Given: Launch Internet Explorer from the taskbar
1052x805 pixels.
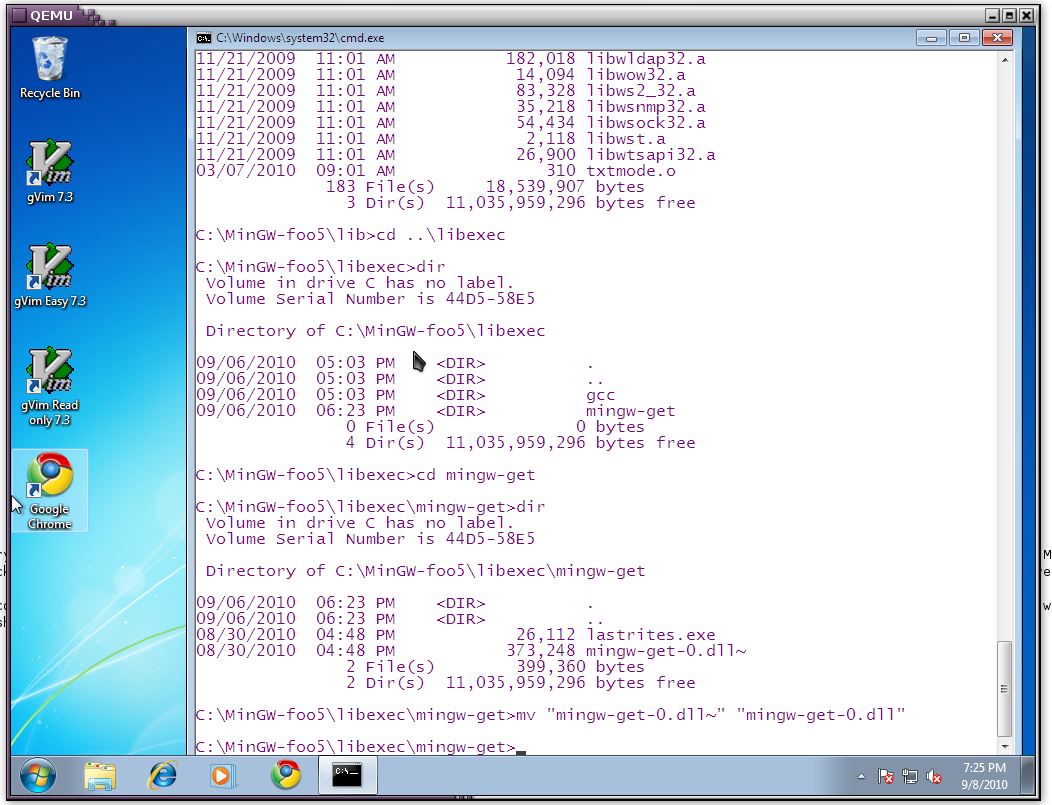Looking at the screenshot, I should [162, 775].
